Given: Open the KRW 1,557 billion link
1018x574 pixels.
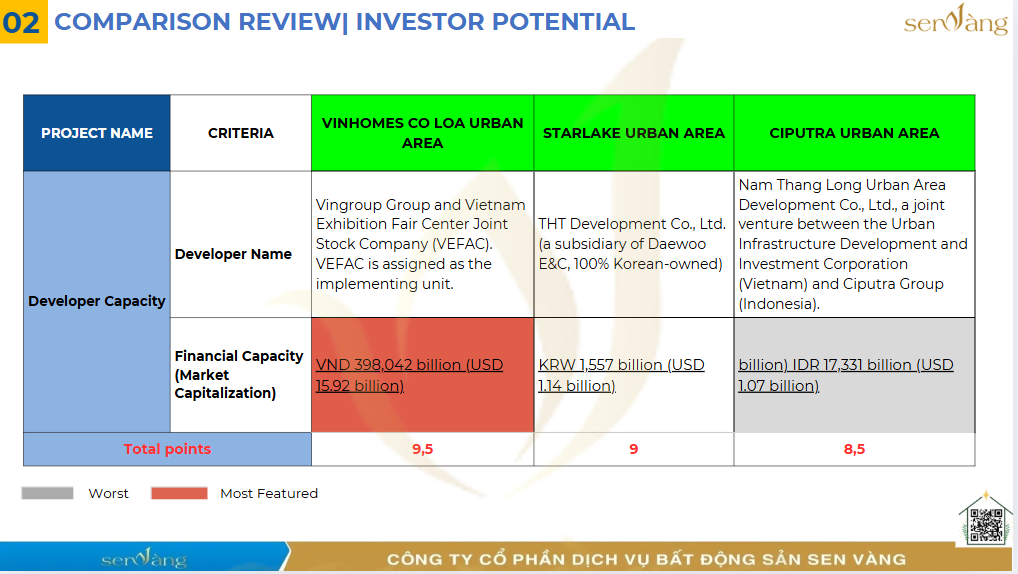Looking at the screenshot, I should click(x=621, y=375).
